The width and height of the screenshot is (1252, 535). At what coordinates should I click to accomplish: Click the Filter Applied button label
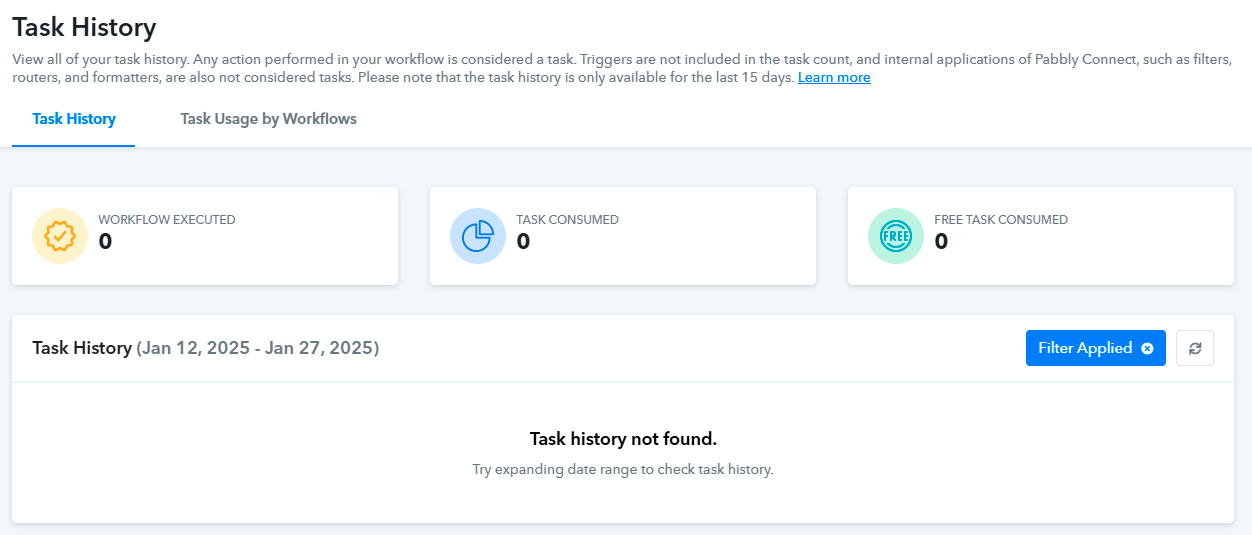(x=1085, y=348)
